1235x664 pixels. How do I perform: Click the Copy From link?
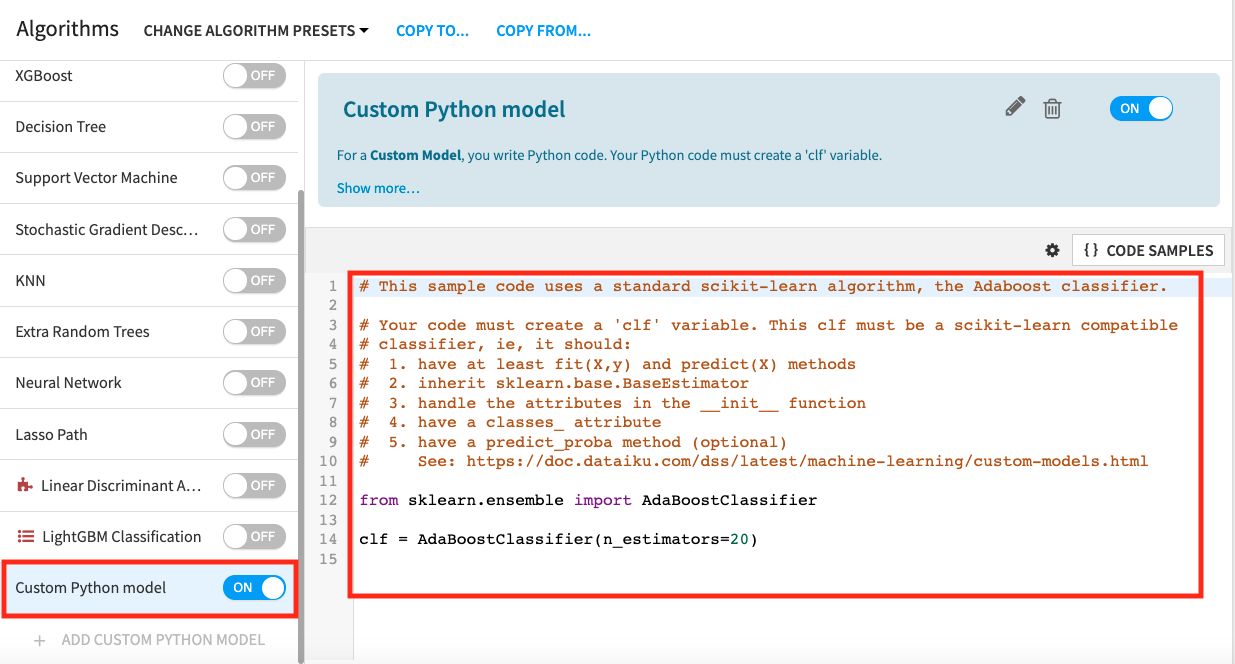543,30
